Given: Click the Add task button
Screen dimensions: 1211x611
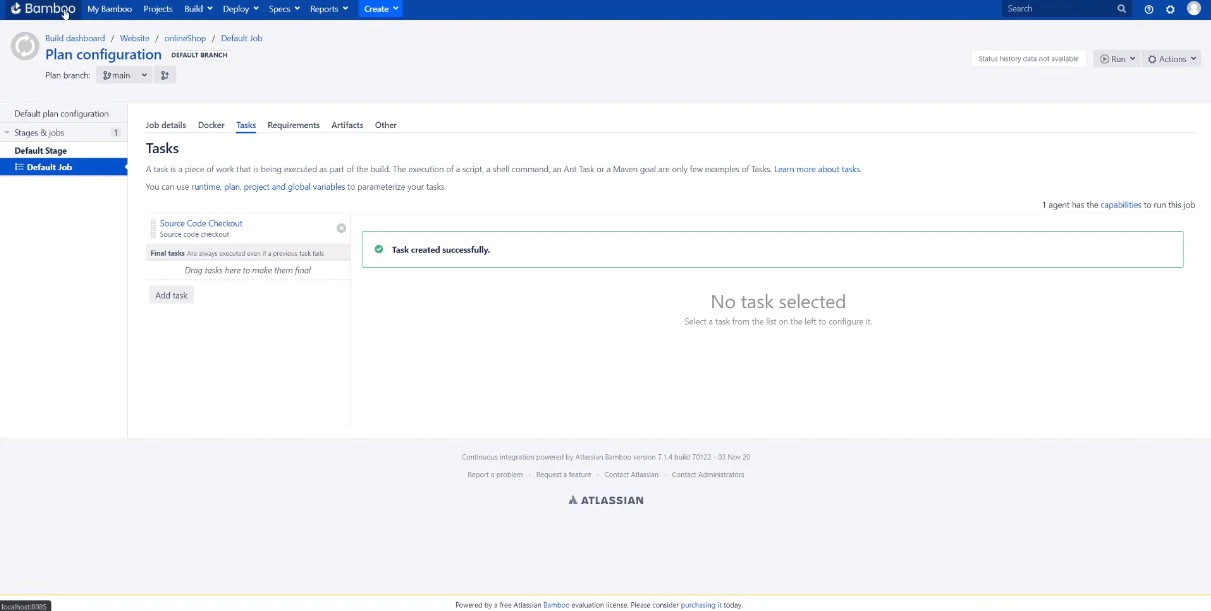Looking at the screenshot, I should click(171, 295).
